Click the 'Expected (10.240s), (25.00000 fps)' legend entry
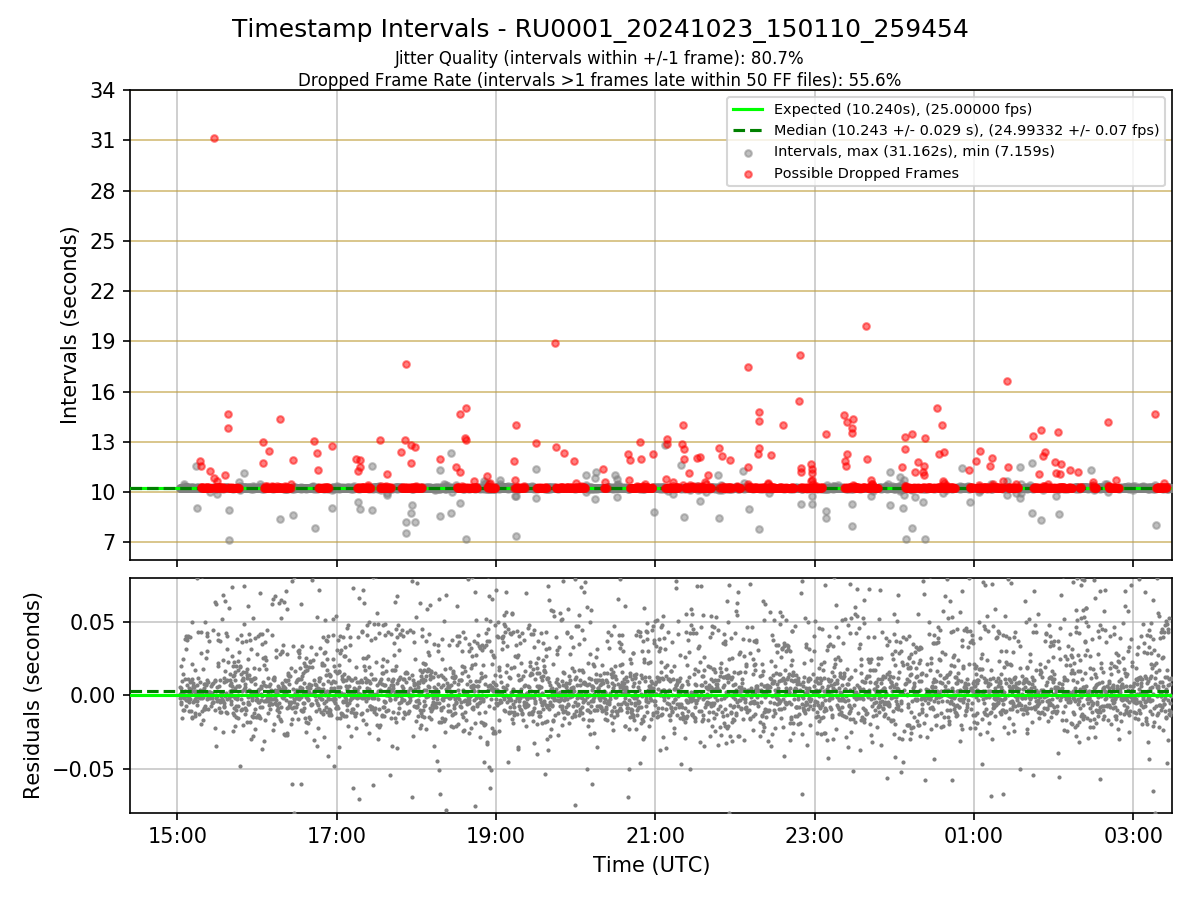 [x=903, y=109]
